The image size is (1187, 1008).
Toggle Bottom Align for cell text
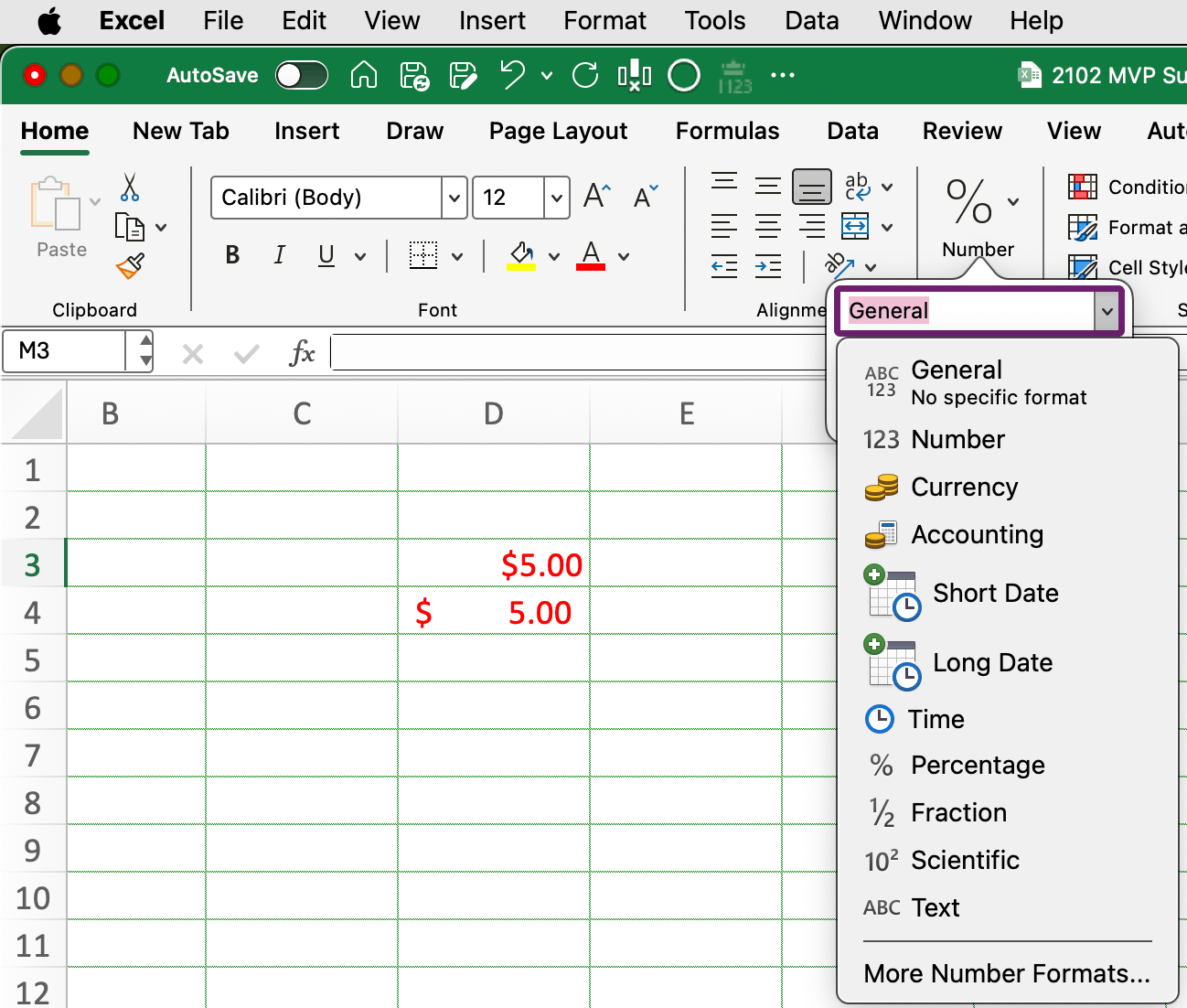[812, 187]
